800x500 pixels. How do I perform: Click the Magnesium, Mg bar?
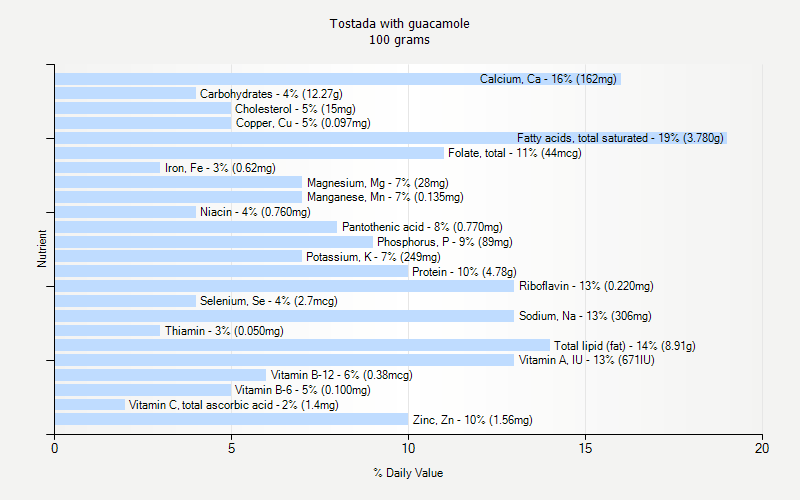[178, 183]
